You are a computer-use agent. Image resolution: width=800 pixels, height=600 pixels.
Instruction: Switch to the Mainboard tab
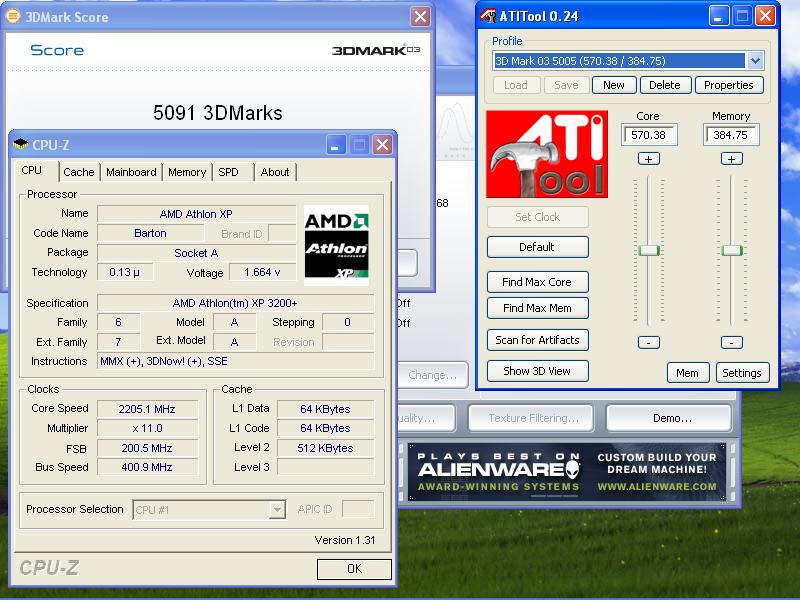click(131, 172)
